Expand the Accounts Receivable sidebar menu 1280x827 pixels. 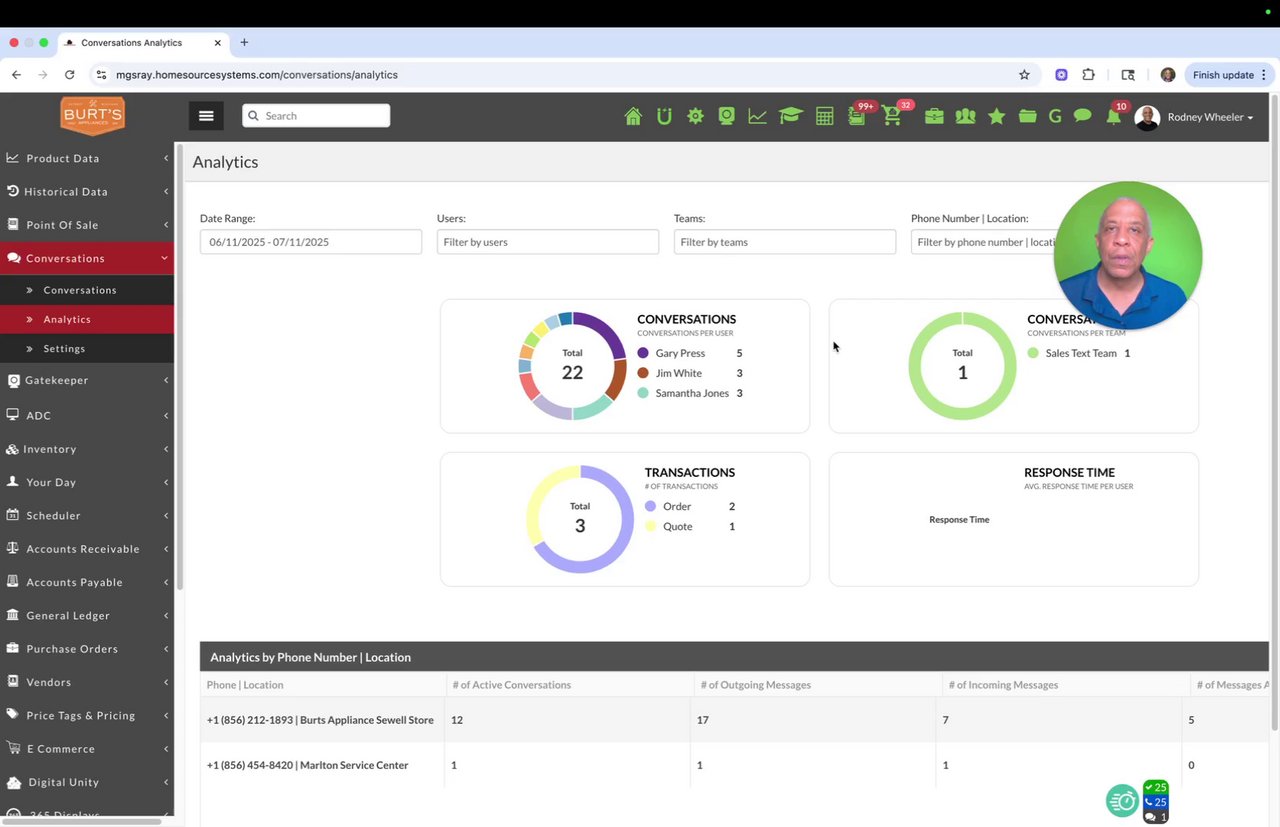[87, 549]
